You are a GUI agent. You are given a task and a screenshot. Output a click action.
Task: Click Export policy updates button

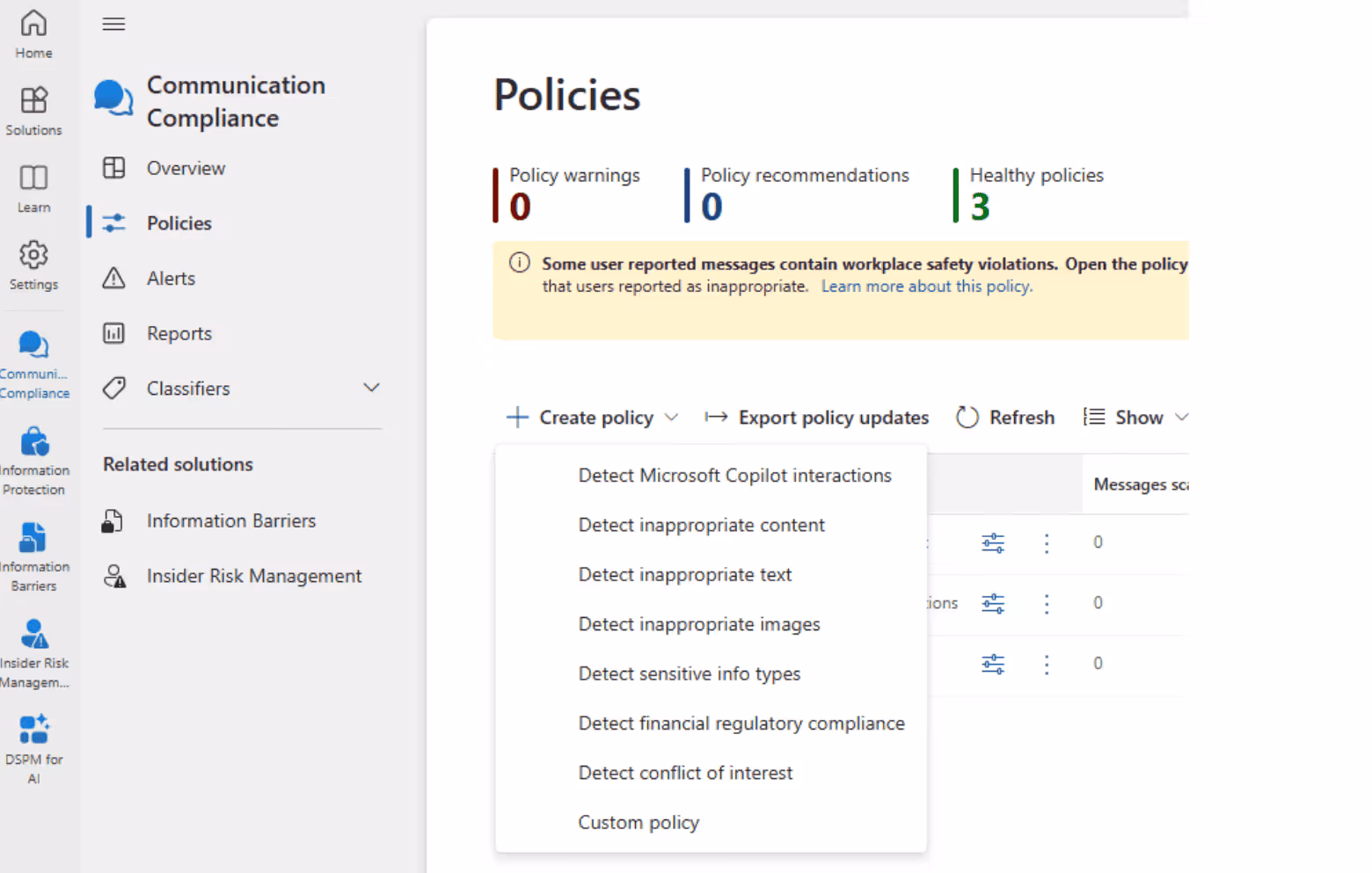(x=817, y=418)
